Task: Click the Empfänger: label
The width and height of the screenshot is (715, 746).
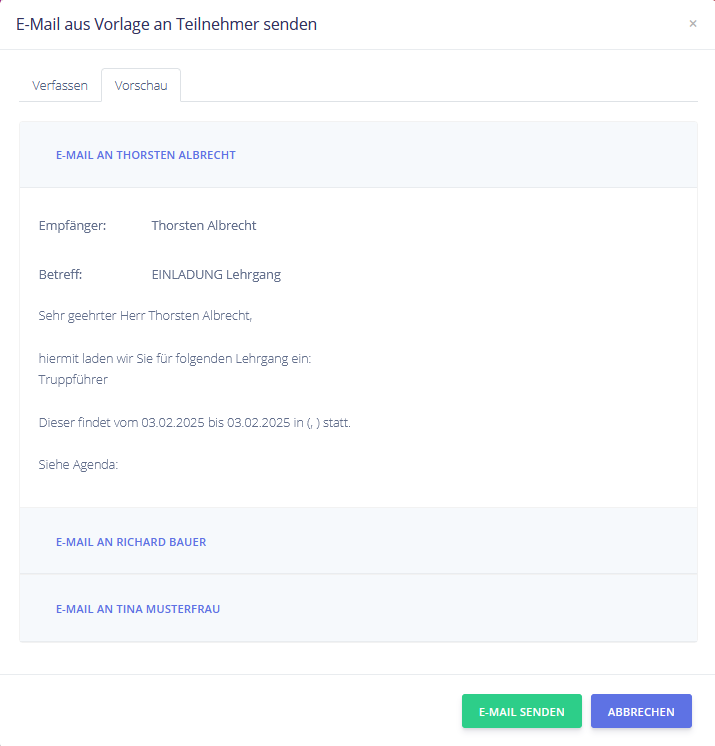Action: click(72, 226)
